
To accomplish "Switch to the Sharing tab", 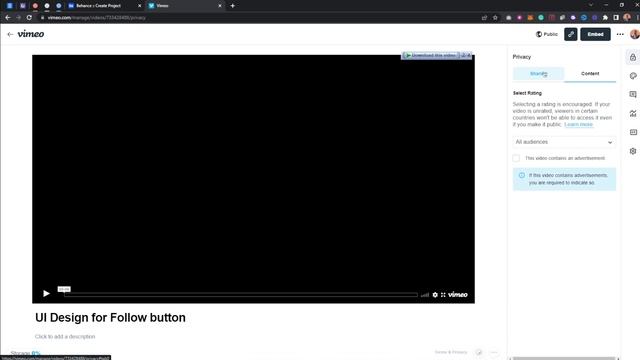I will click(538, 74).
